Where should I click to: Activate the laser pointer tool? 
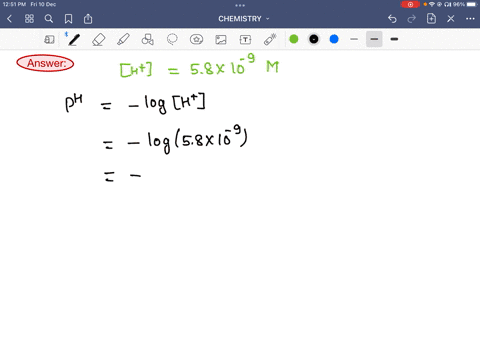point(270,39)
